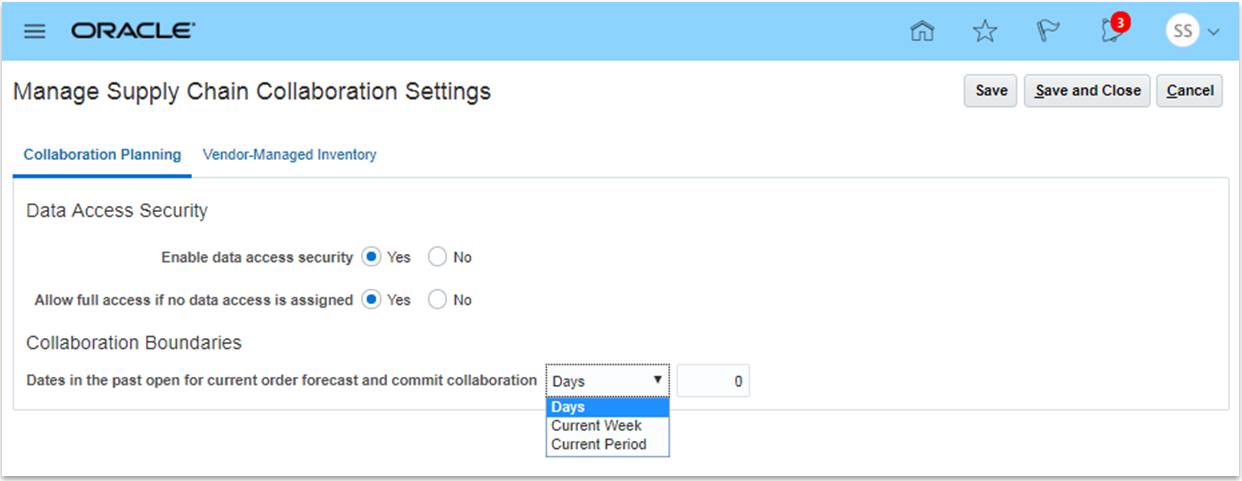Select No for Enable data access security
Screen dimensions: 1242x481
[437, 257]
